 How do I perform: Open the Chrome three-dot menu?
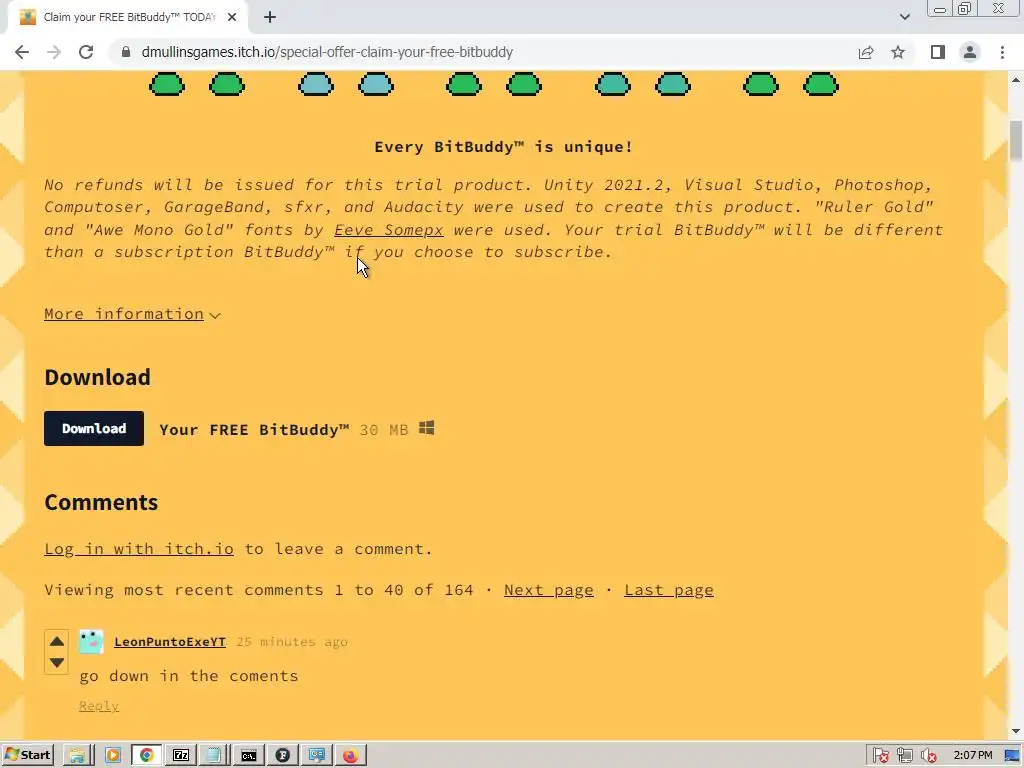(x=1002, y=52)
